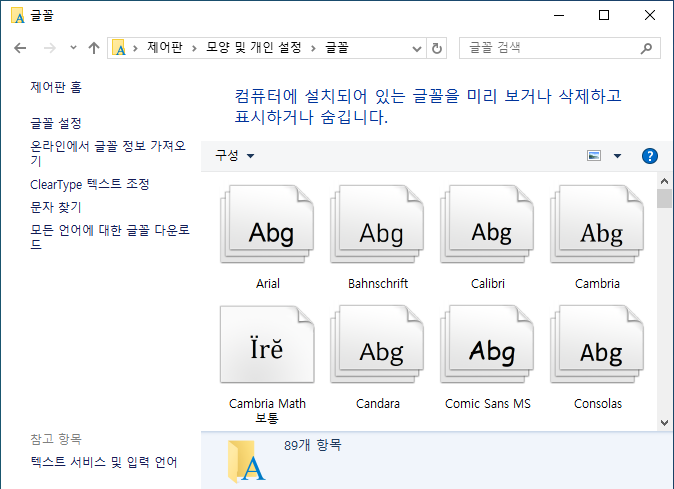Viewport: 674px width, 489px height.
Task: Click 모양 및 개인 설정 breadcrumb
Action: coord(254,47)
